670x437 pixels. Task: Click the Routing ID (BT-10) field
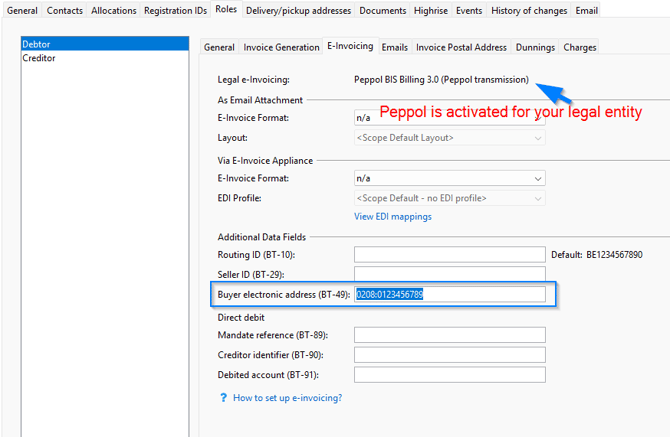pos(449,255)
